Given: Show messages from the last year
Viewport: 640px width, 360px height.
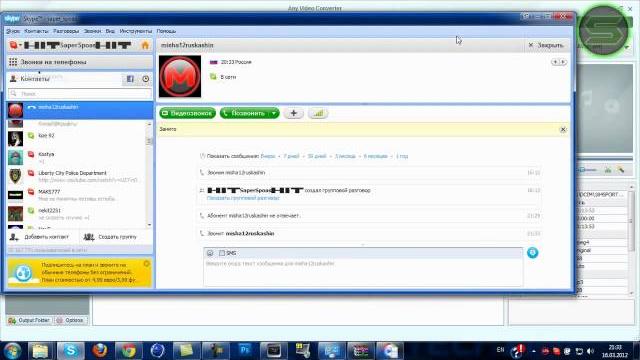Looking at the screenshot, I should point(402,156).
